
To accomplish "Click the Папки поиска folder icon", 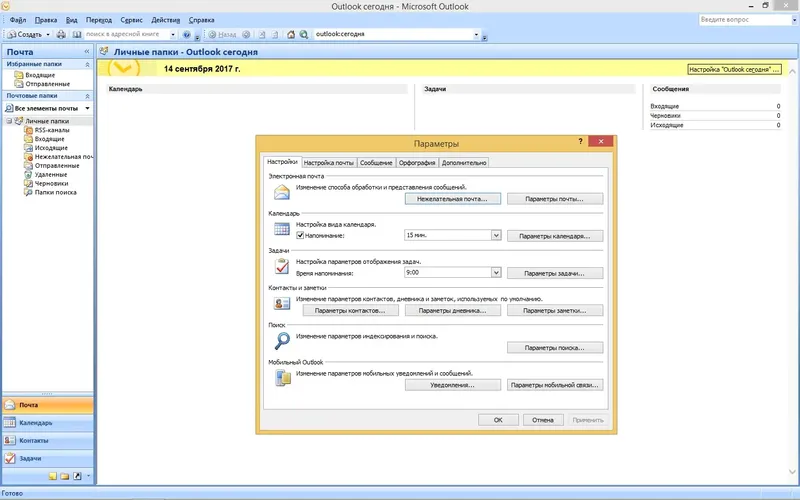I will tap(29, 192).
